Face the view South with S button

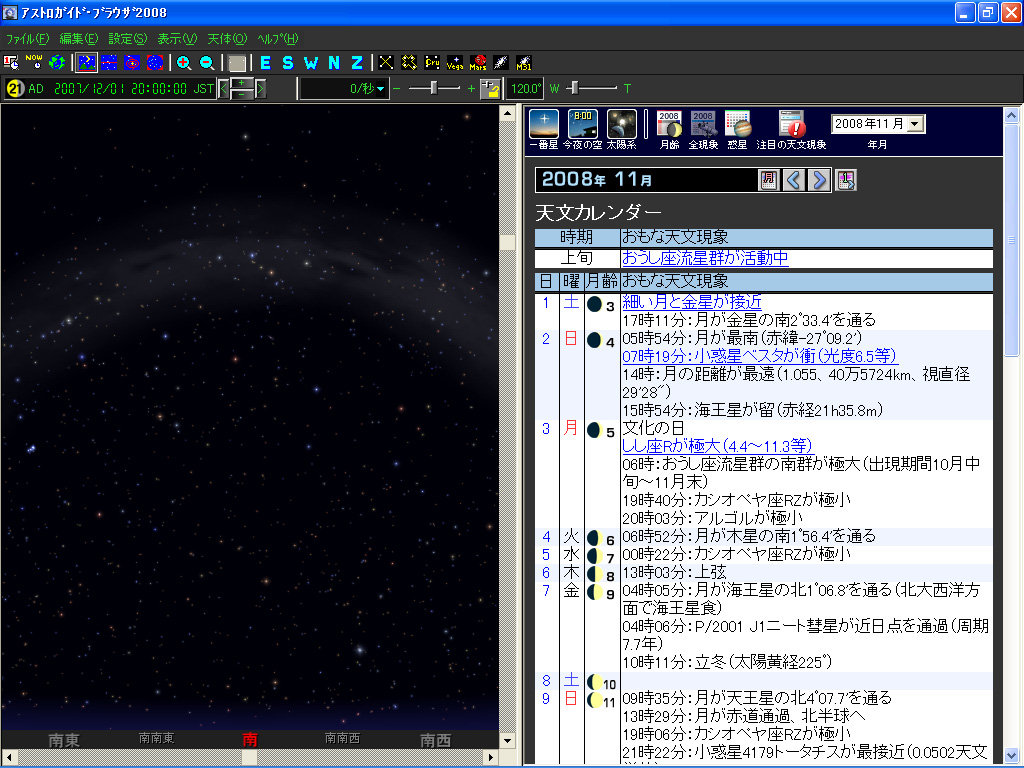(287, 63)
